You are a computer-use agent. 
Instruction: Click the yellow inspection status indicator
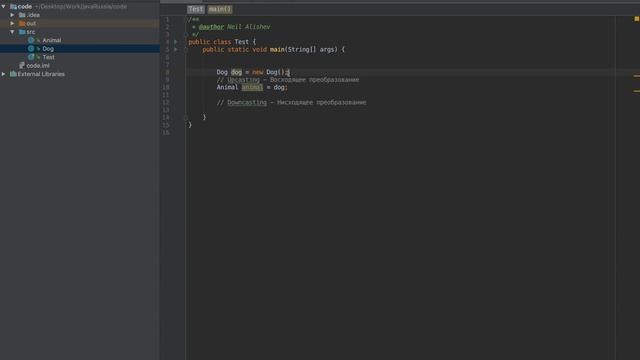(x=636, y=19)
